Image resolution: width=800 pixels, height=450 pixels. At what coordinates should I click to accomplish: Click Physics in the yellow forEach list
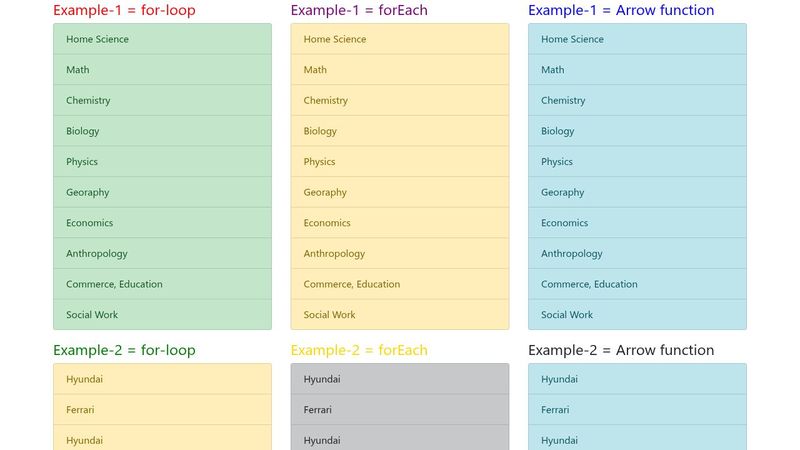click(320, 162)
